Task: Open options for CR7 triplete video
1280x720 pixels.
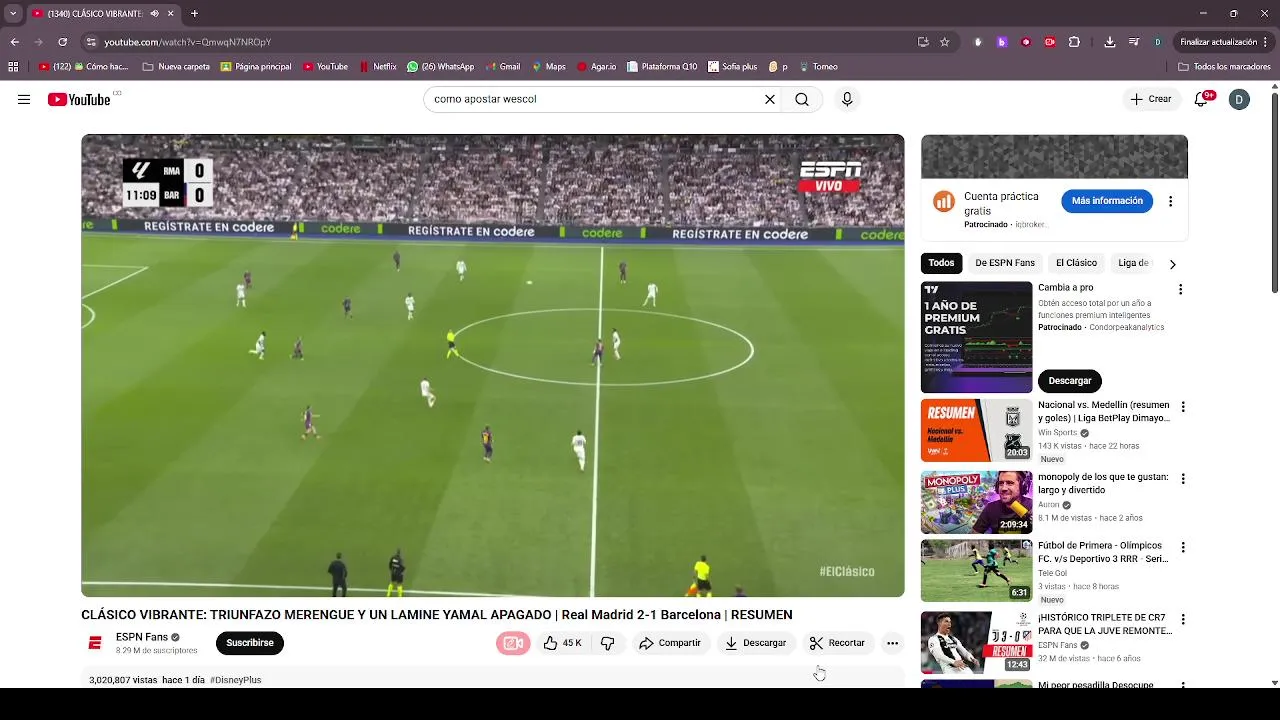Action: (x=1183, y=619)
